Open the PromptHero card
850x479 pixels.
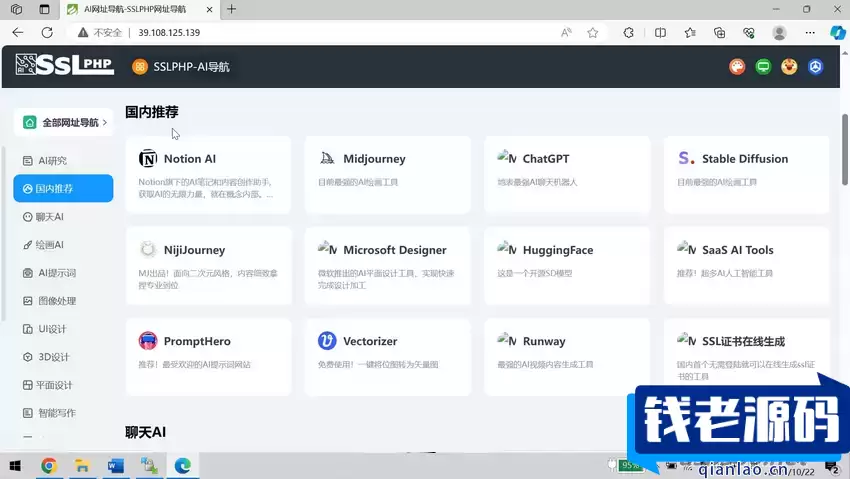tap(208, 357)
